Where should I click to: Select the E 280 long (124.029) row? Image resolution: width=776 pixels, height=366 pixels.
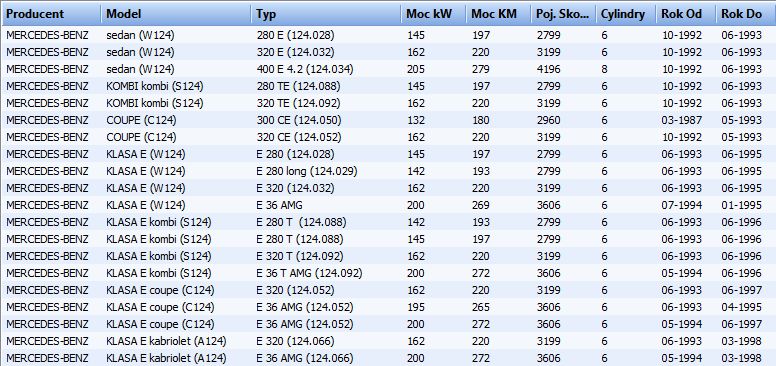388,171
